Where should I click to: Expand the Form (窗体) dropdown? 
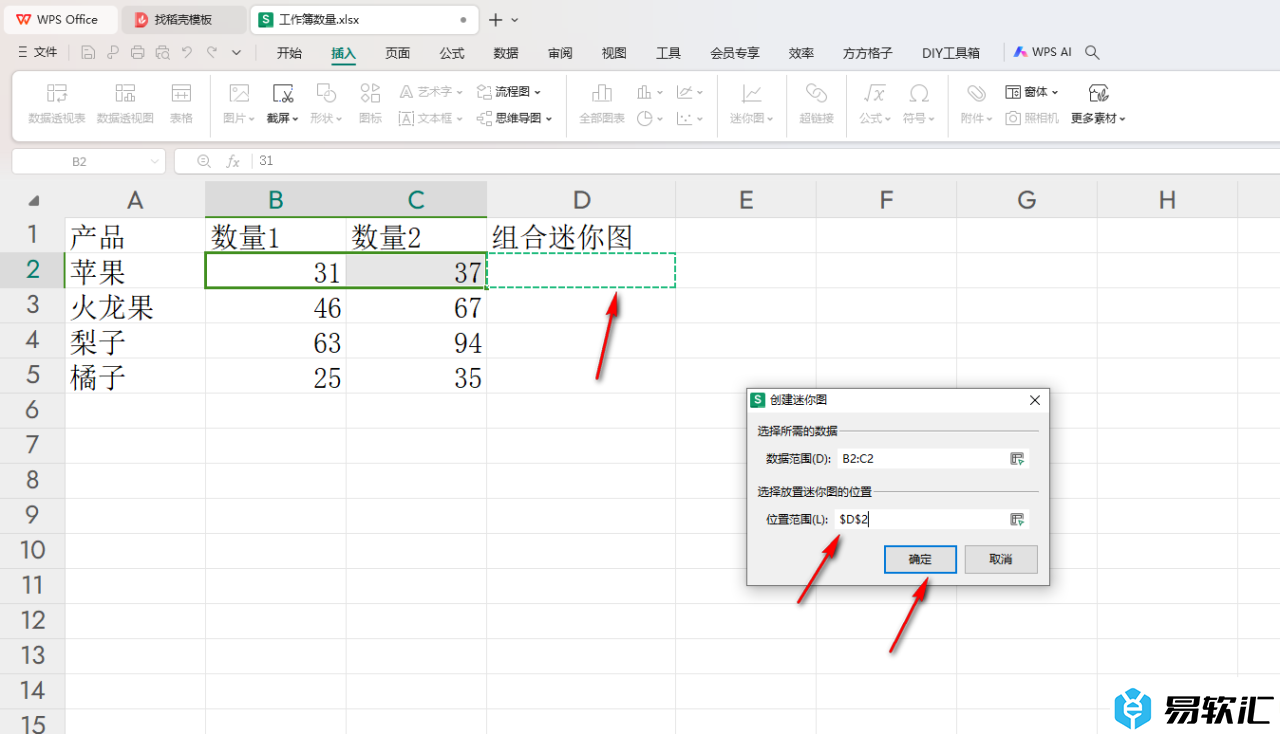click(x=1055, y=92)
